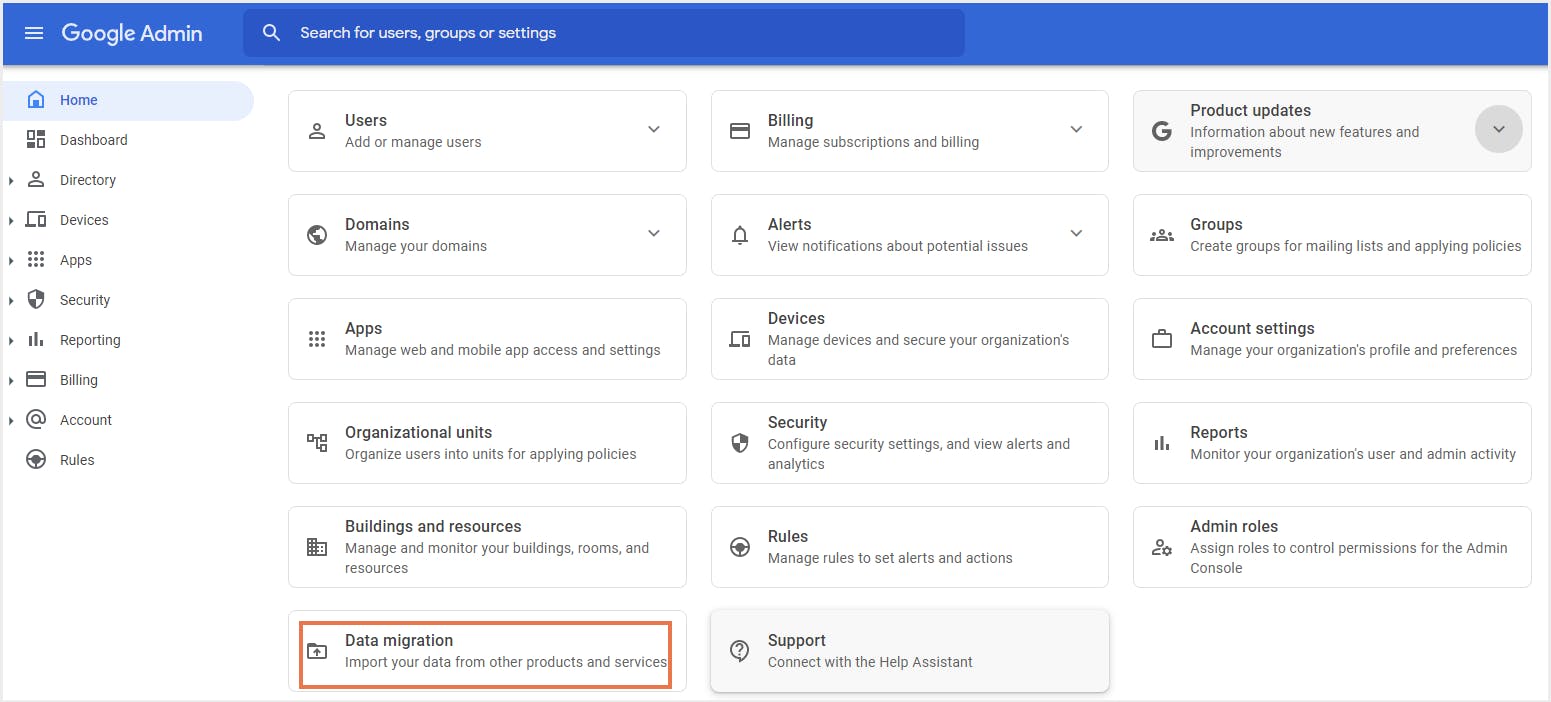Click the Support help assistant icon

[x=740, y=651]
